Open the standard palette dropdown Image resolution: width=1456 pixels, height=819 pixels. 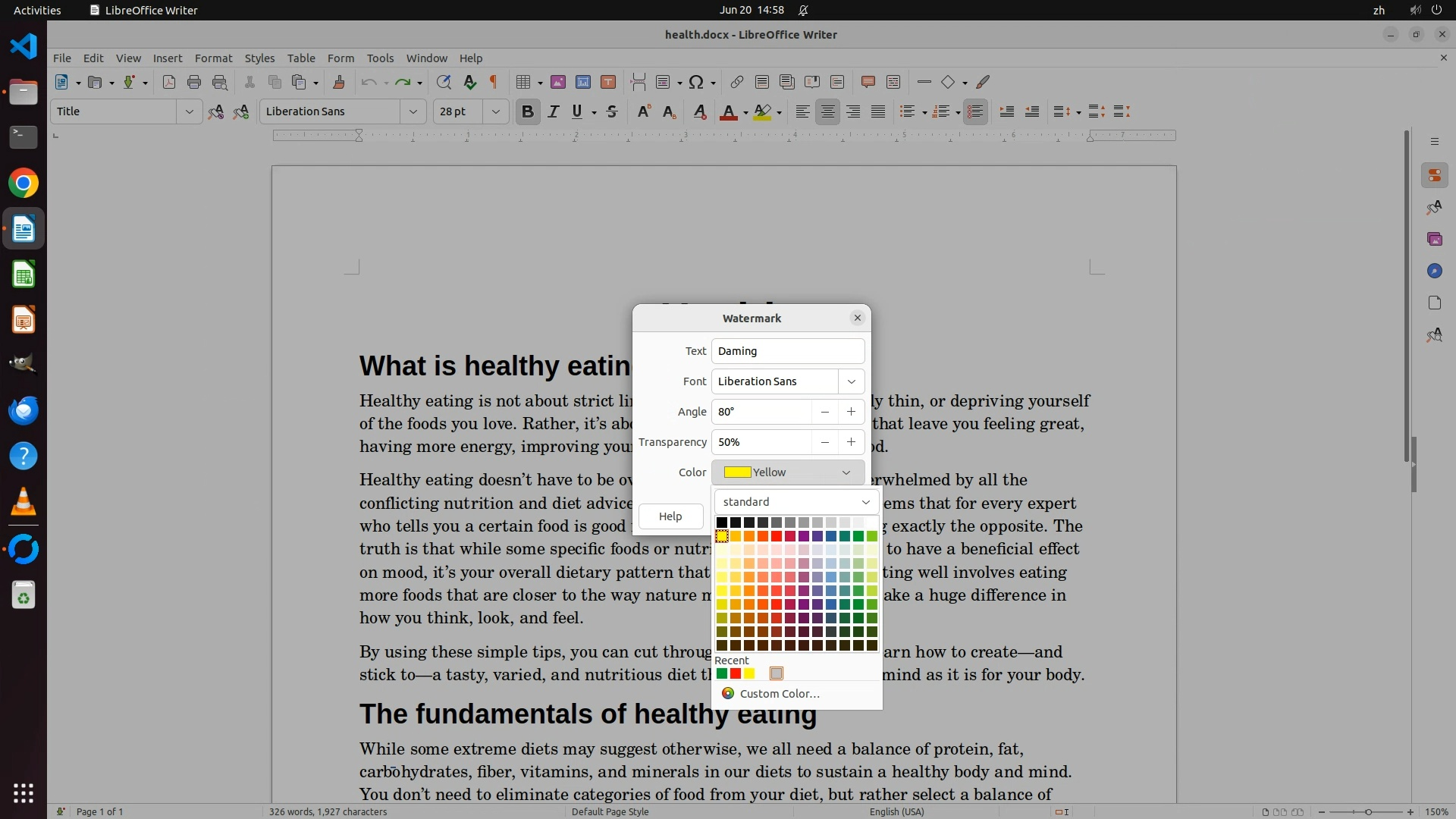point(865,502)
